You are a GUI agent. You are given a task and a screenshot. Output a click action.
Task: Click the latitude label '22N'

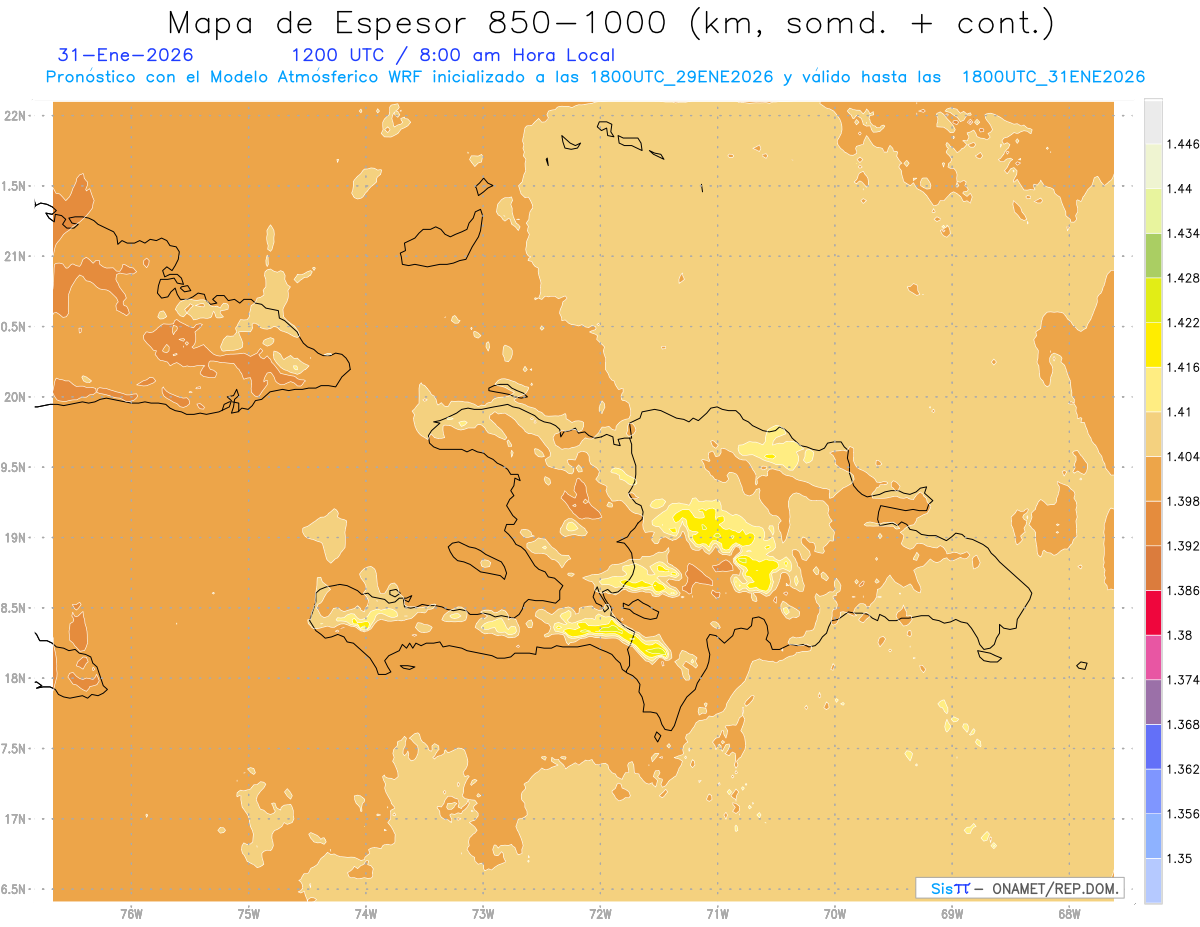pyautogui.click(x=16, y=115)
